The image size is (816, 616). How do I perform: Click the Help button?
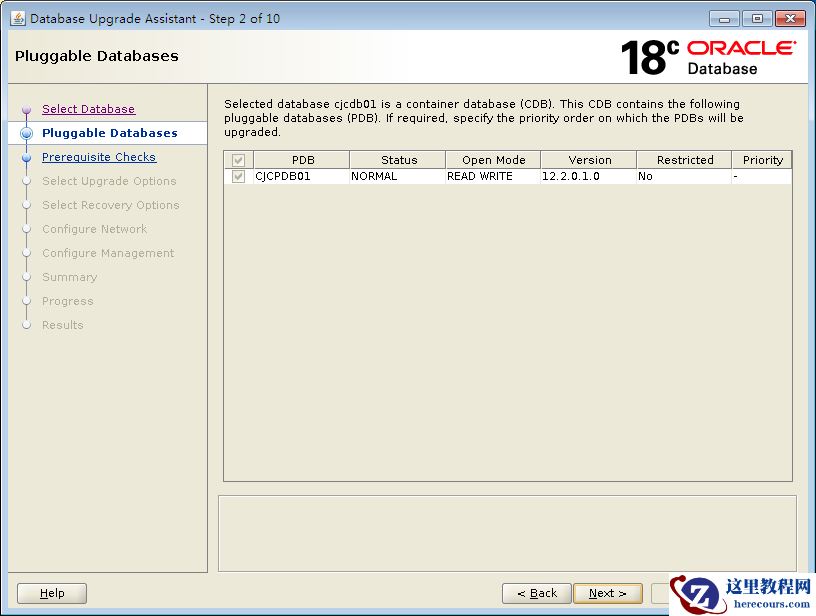(52, 593)
